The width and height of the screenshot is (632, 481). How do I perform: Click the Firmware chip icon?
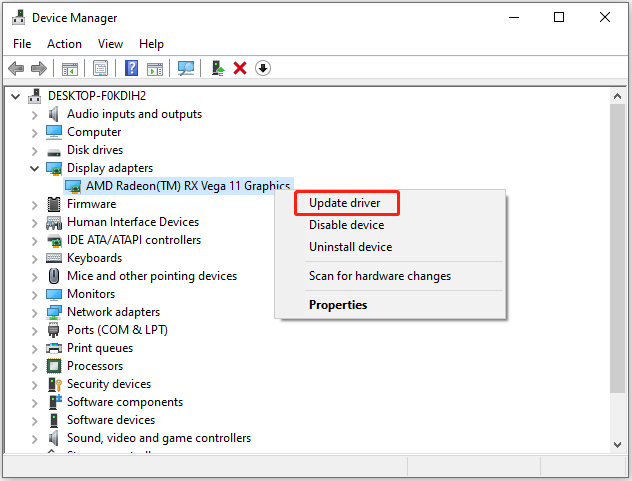[54, 204]
